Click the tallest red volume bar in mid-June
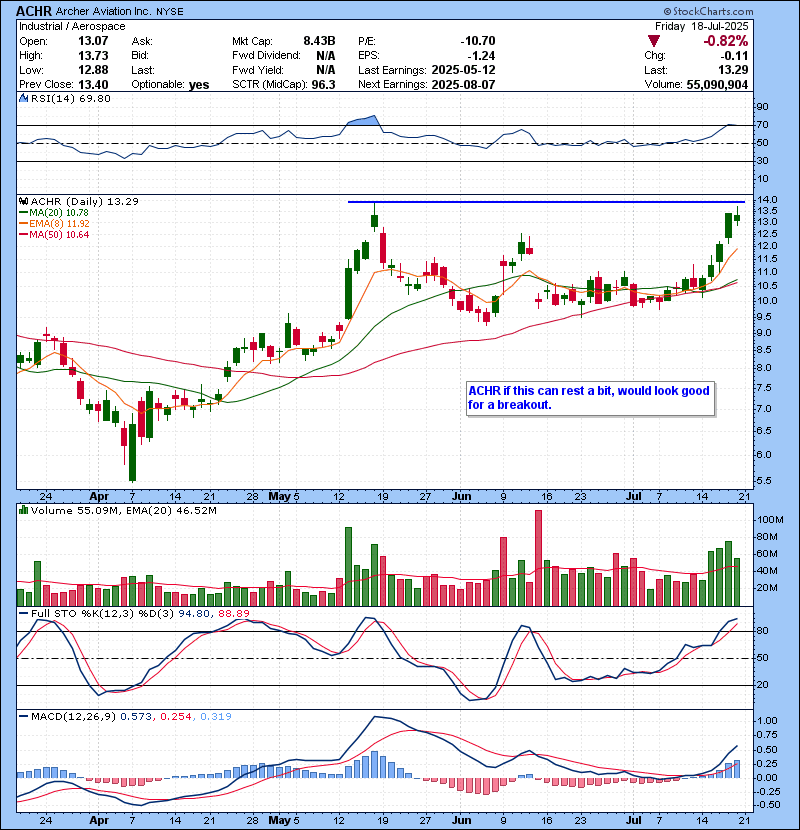The image size is (800, 830). pyautogui.click(x=538, y=558)
